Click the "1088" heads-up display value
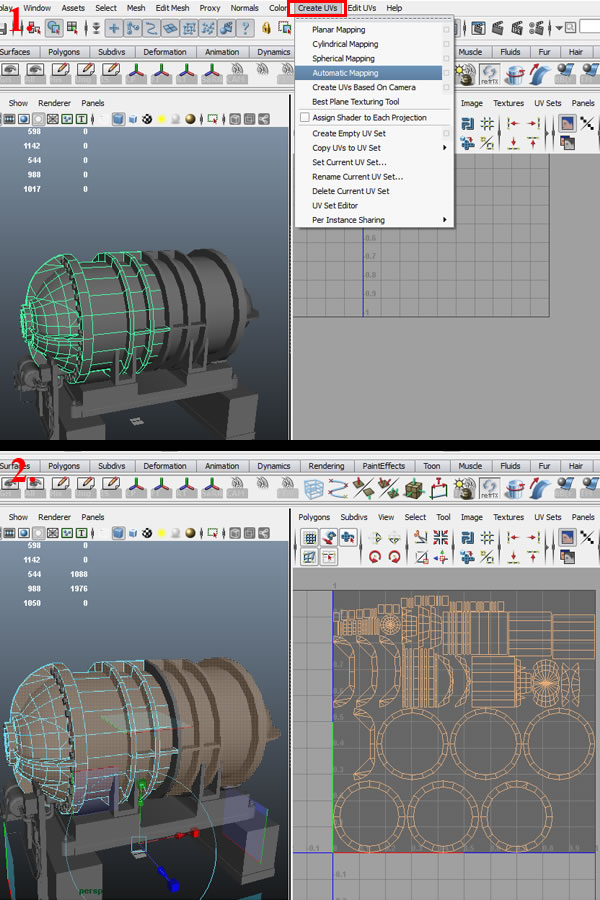Screen dimensions: 600x900 click(79, 575)
